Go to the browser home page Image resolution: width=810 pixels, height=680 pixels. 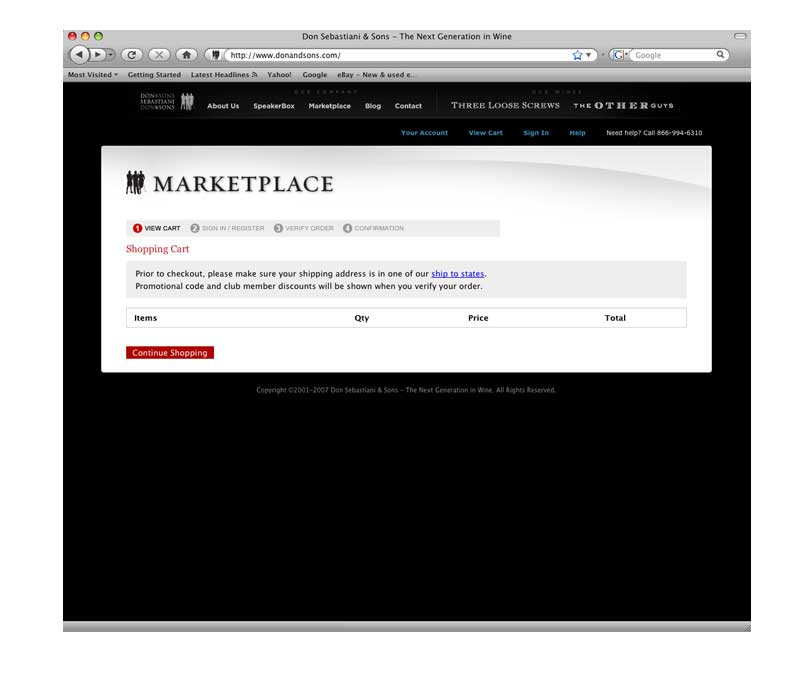pyautogui.click(x=184, y=54)
